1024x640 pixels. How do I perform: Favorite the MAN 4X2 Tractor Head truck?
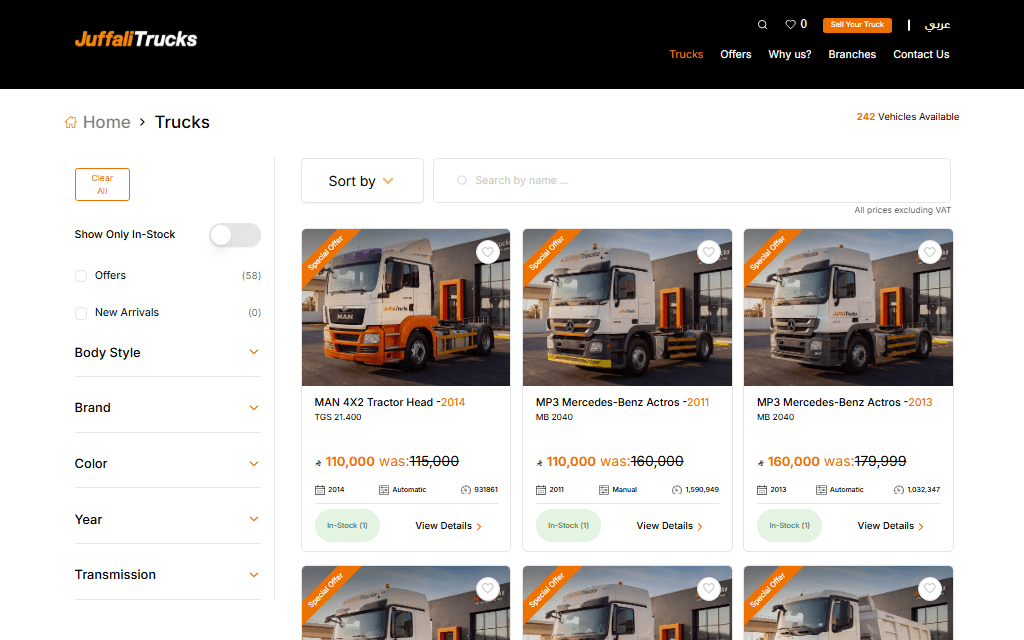[488, 252]
